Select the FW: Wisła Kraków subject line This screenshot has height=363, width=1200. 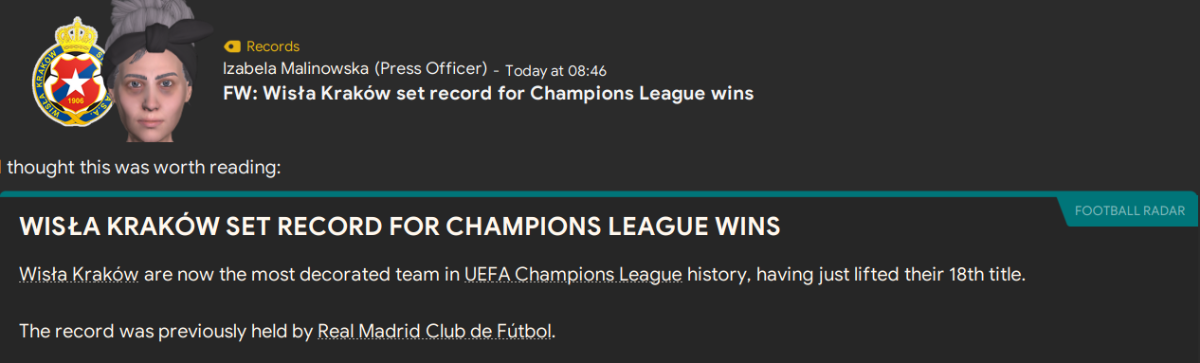(x=488, y=93)
